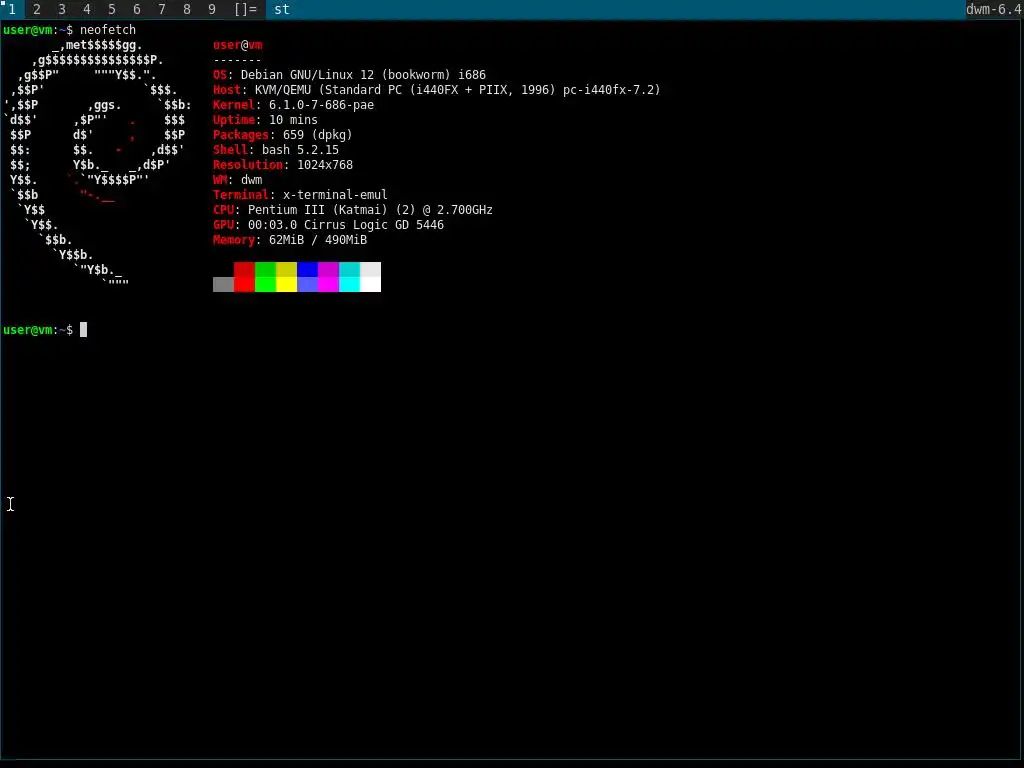Switch to dwm tag 2
This screenshot has width=1024, height=768.
coord(37,9)
